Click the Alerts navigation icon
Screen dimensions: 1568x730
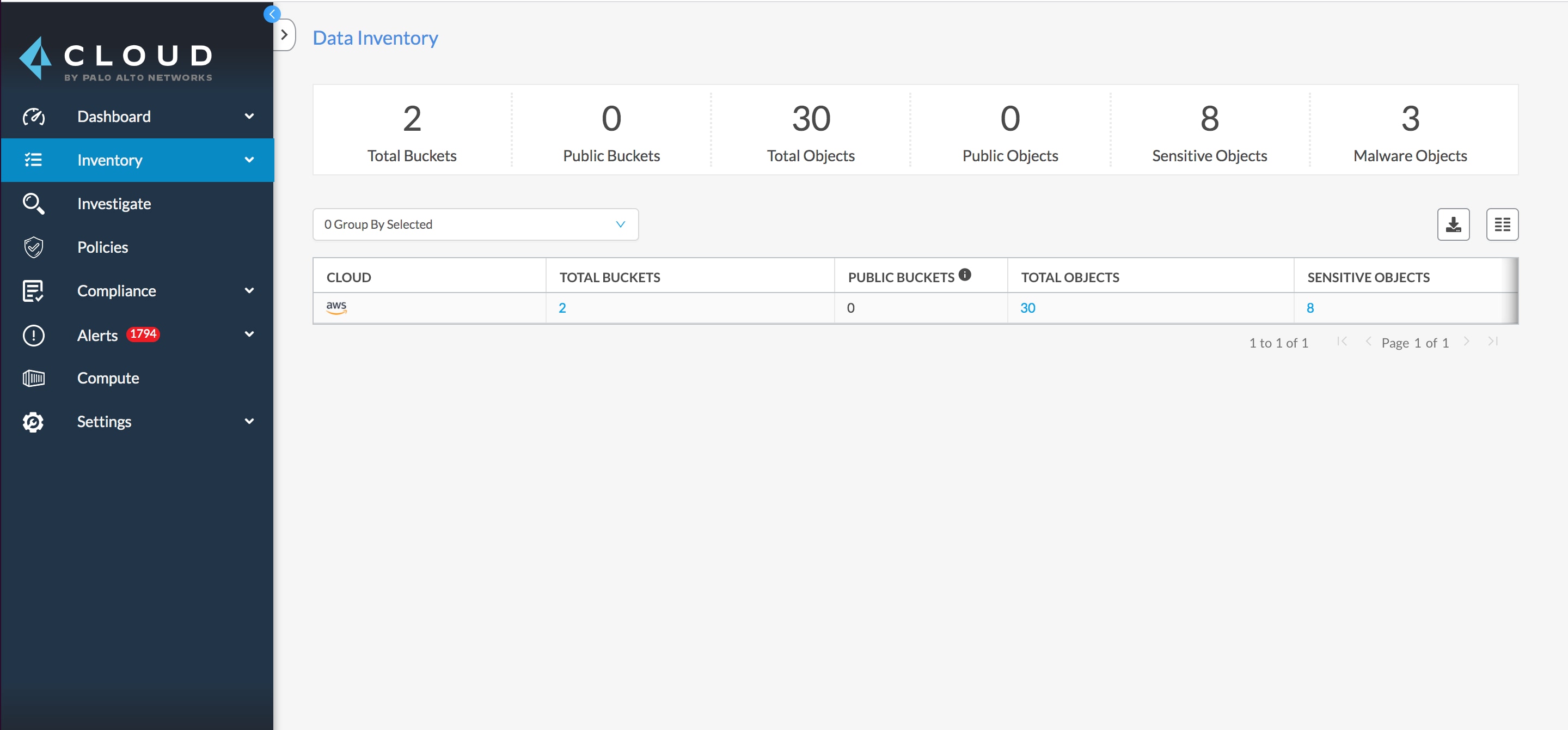(x=34, y=333)
